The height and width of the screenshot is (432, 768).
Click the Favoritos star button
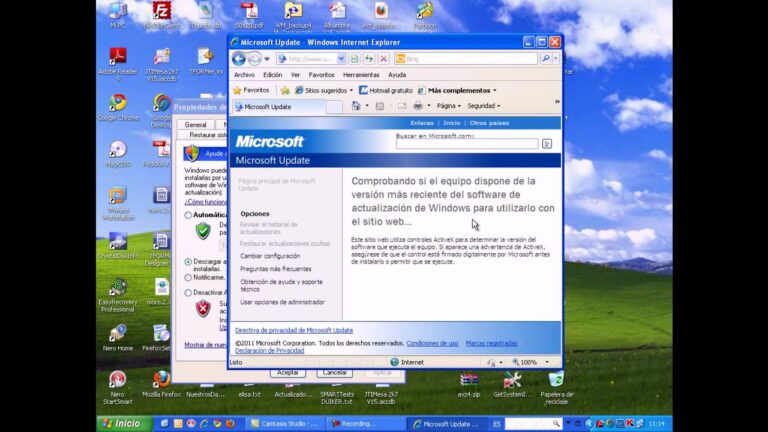coord(251,90)
